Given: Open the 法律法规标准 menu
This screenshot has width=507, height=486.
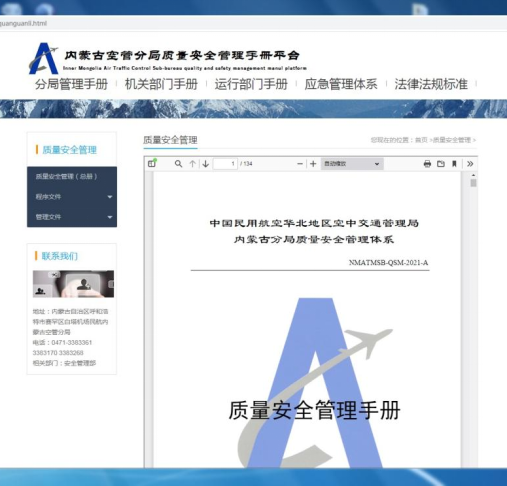Looking at the screenshot, I should [431, 84].
